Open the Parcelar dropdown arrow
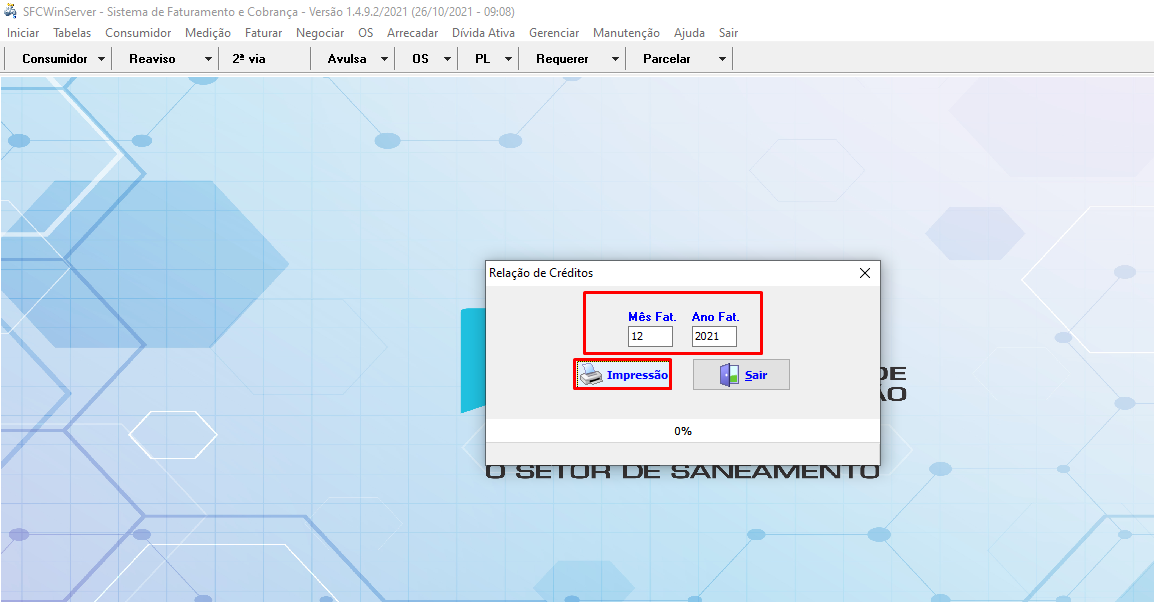 [x=722, y=59]
